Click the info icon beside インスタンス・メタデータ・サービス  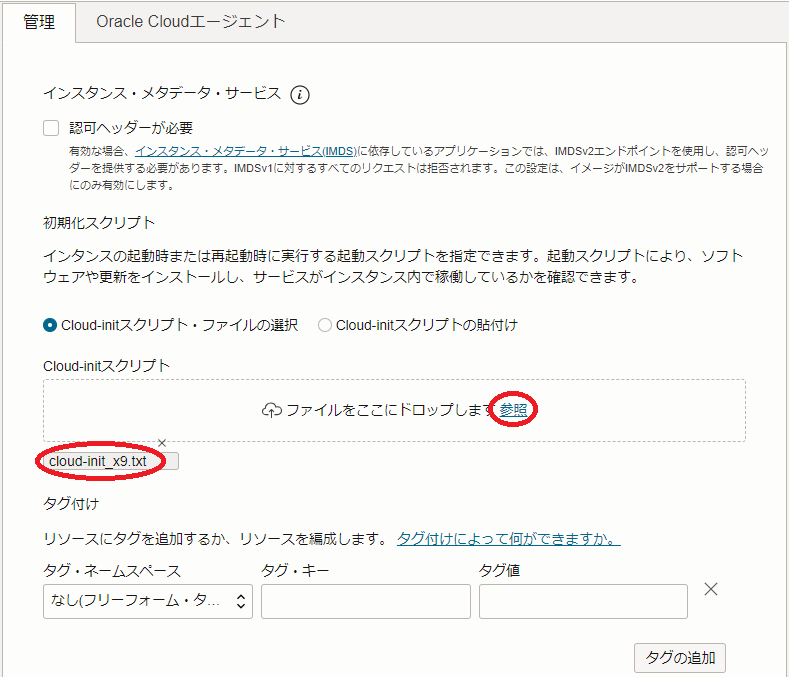click(300, 95)
